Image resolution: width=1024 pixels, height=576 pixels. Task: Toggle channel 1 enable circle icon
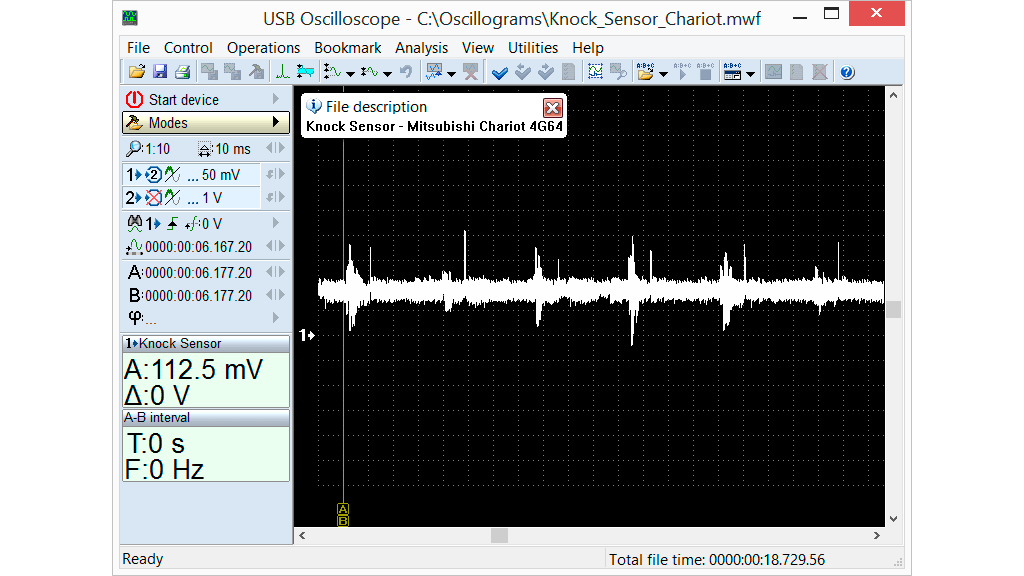click(x=153, y=175)
